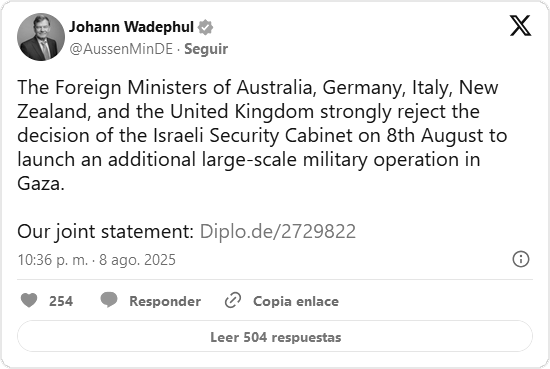
Task: Like the tweet with the heart icon
Action: click(x=29, y=301)
